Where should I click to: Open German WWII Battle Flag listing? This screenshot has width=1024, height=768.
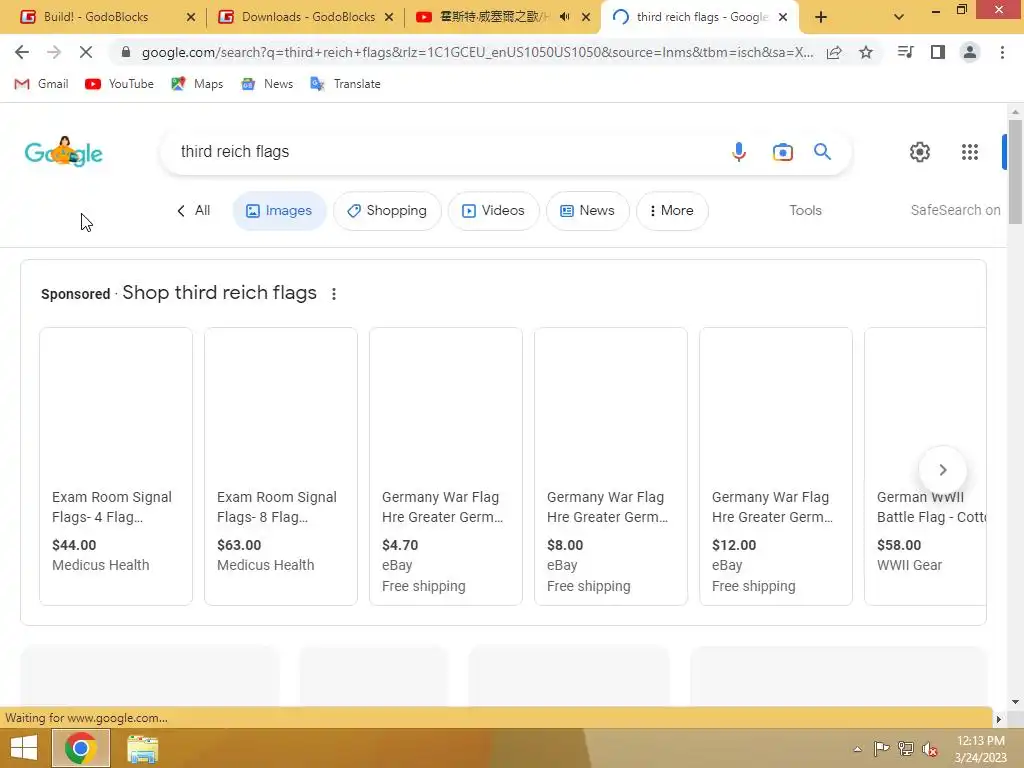(925, 466)
